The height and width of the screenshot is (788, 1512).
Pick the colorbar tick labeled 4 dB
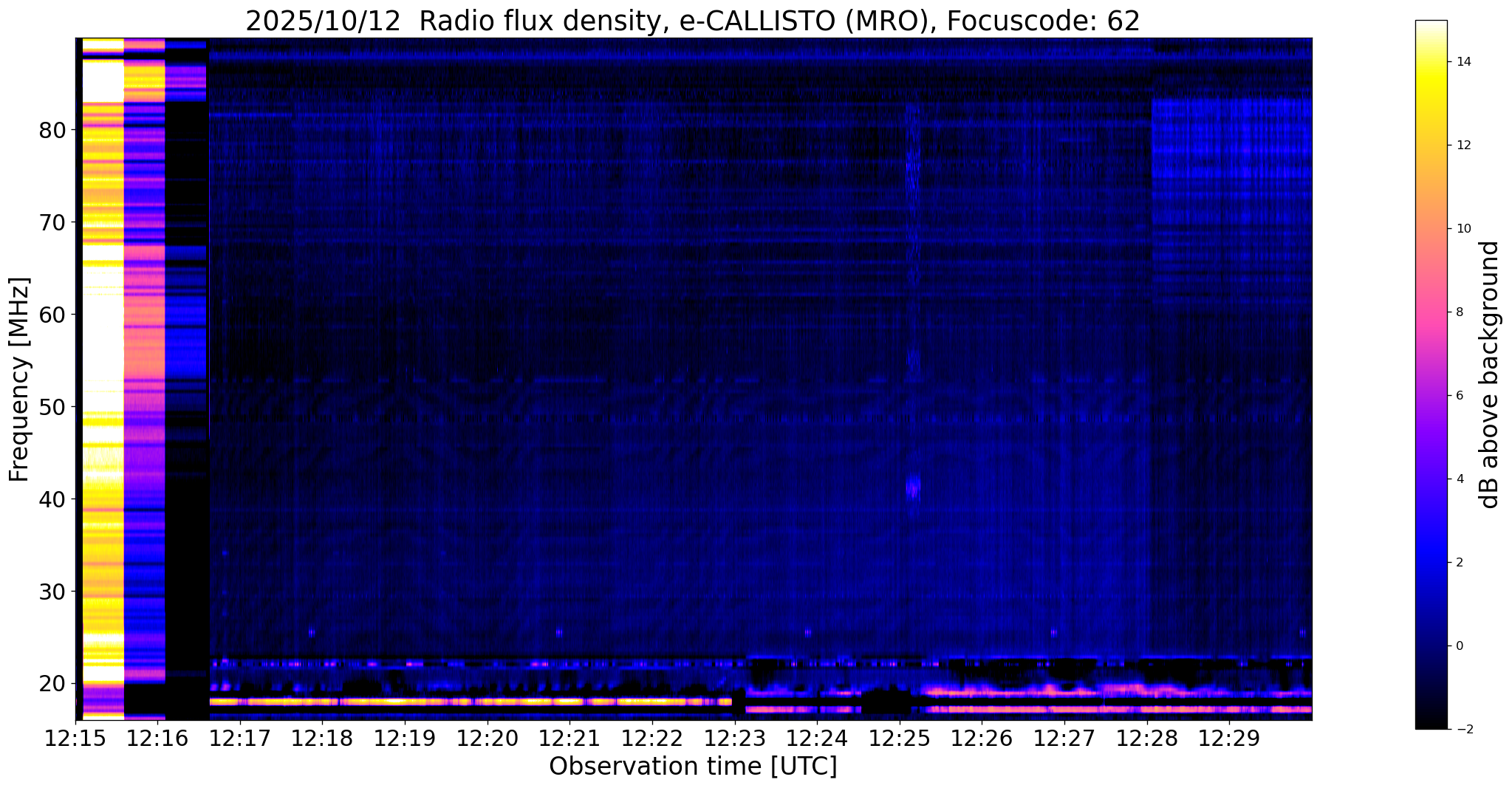pyautogui.click(x=1459, y=479)
